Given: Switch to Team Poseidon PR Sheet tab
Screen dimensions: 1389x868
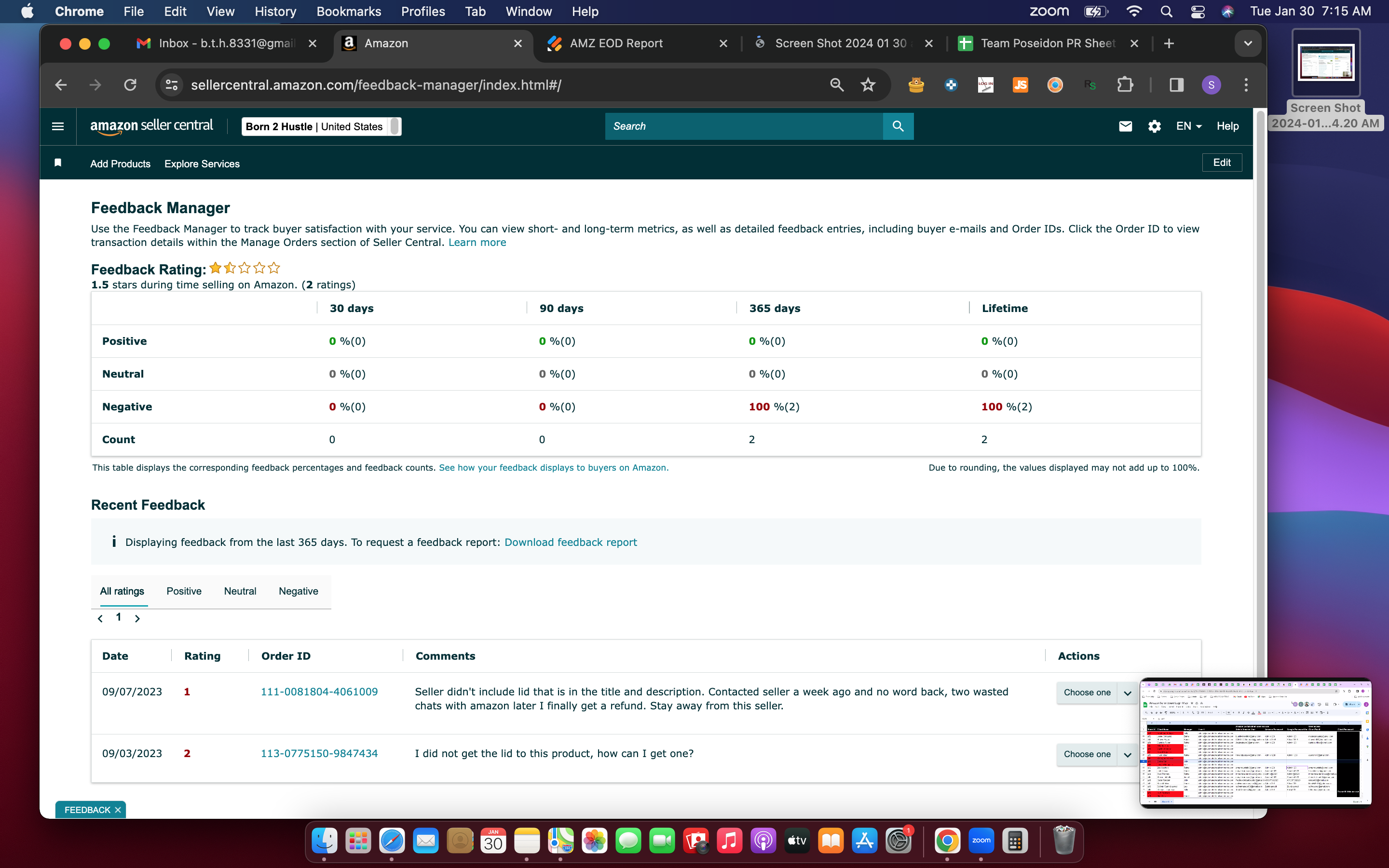Looking at the screenshot, I should (1048, 43).
